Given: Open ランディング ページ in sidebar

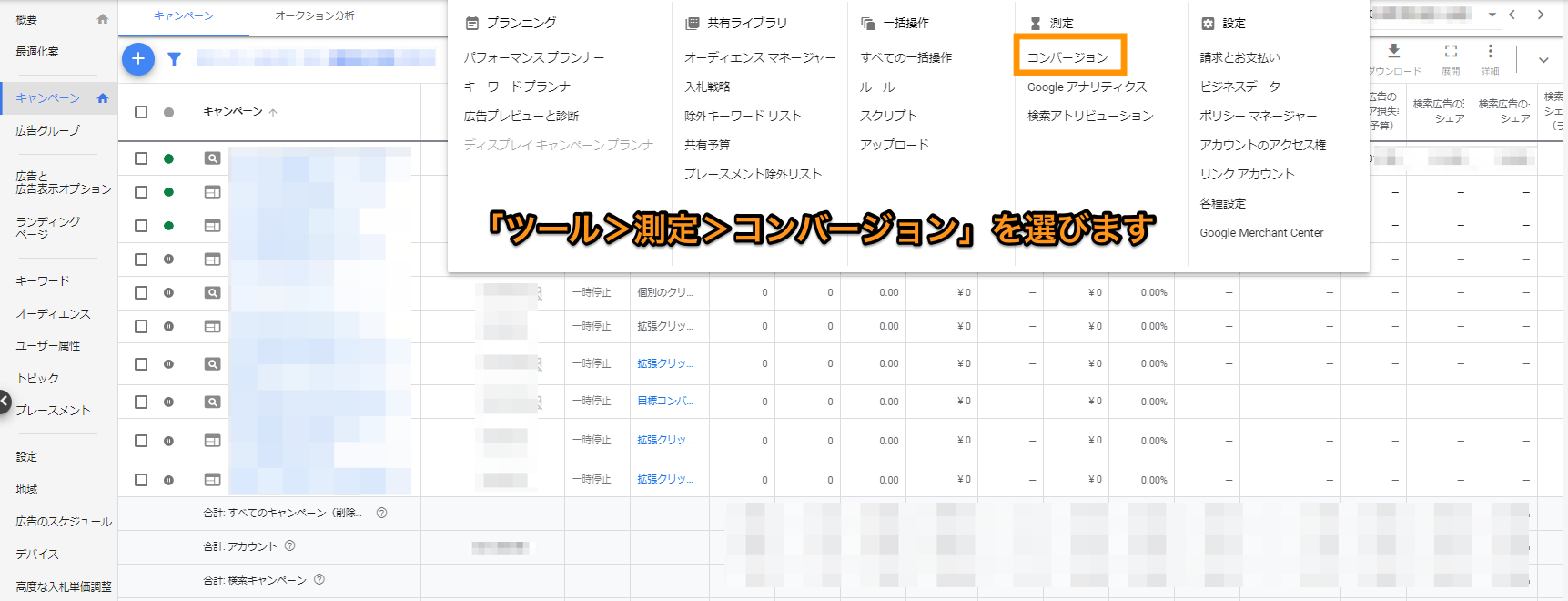Looking at the screenshot, I should 48,228.
